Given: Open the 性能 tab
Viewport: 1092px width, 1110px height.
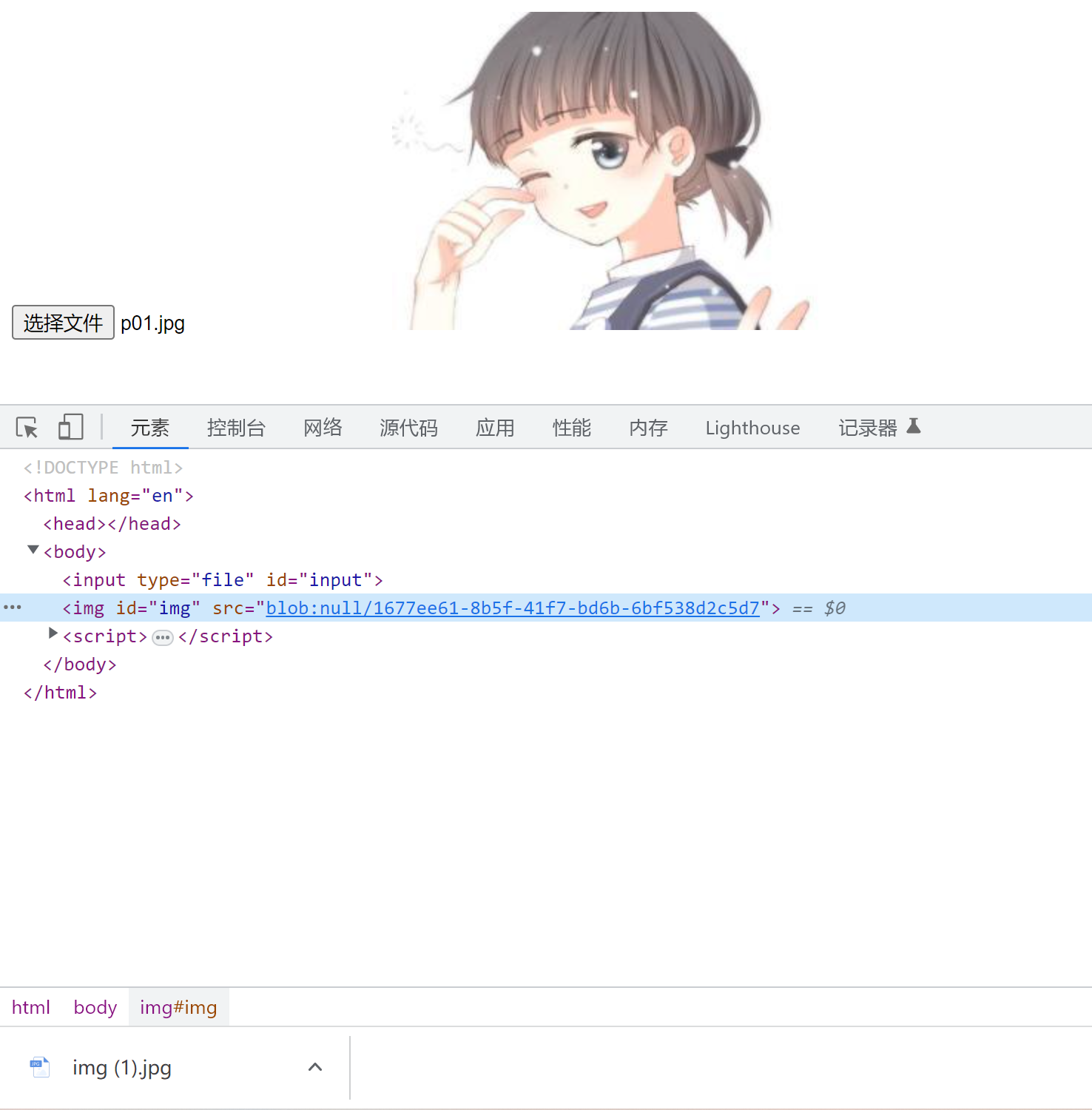Looking at the screenshot, I should (x=572, y=428).
